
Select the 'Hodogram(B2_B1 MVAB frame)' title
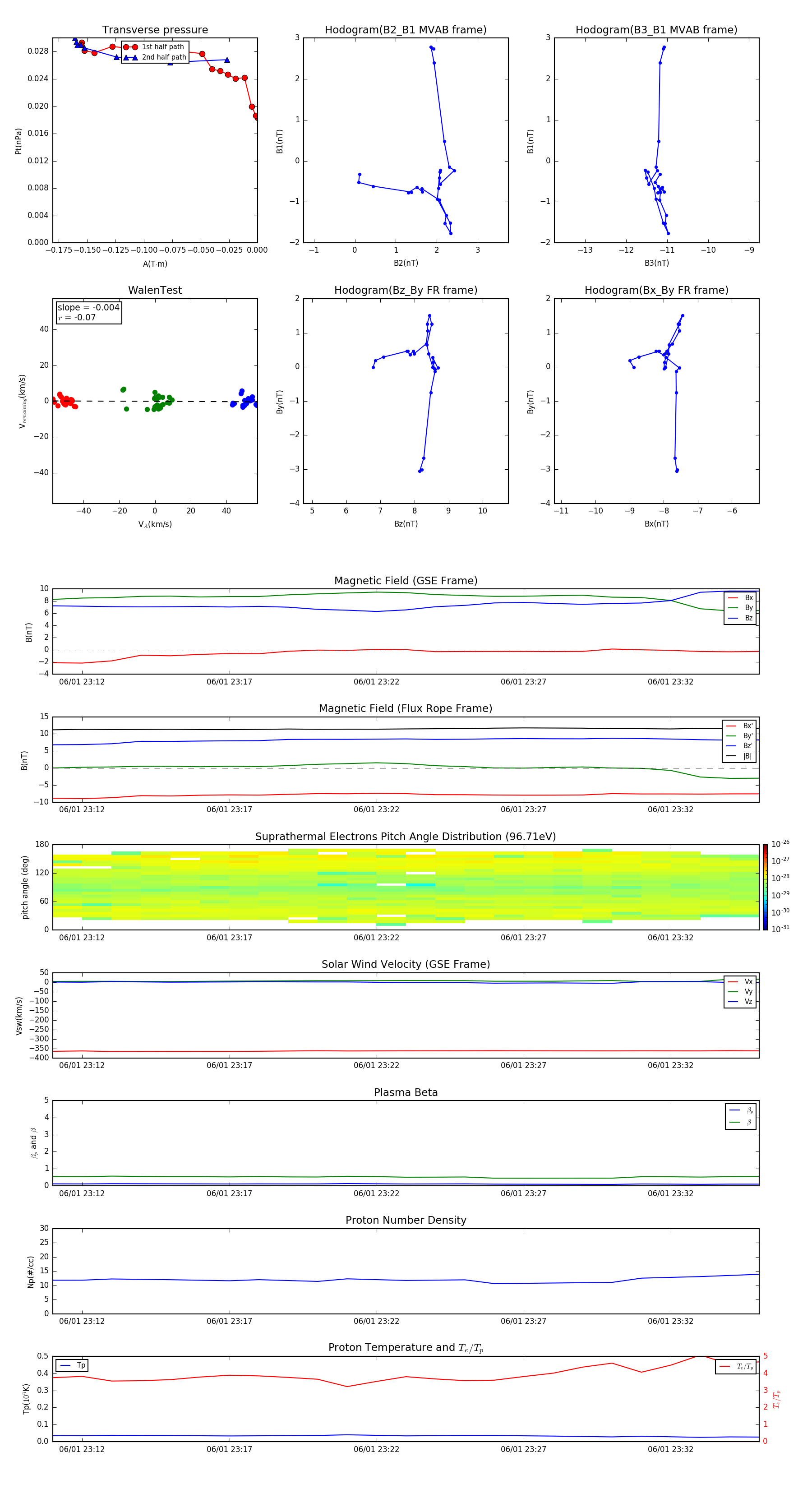coord(406,30)
